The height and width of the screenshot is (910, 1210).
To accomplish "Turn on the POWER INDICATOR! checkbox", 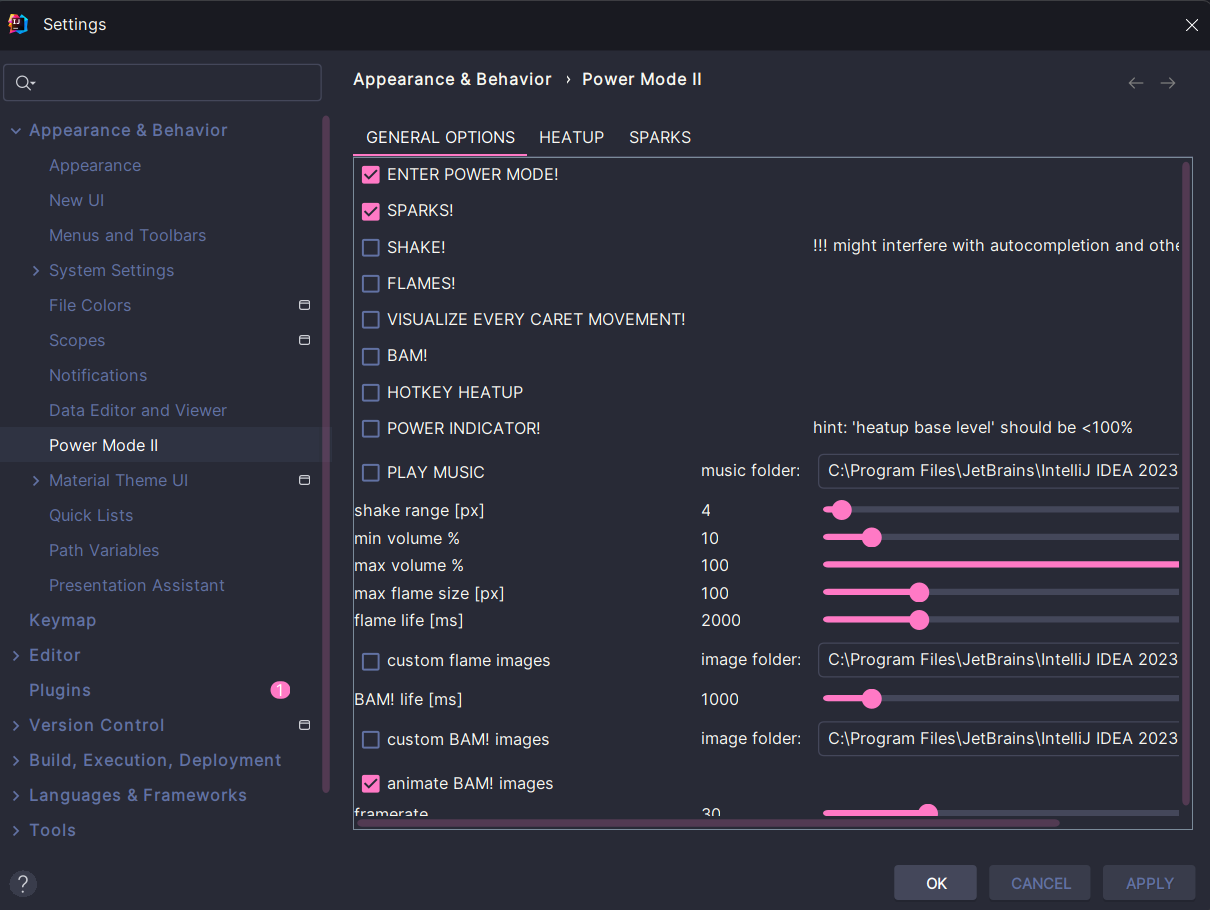I will point(371,429).
